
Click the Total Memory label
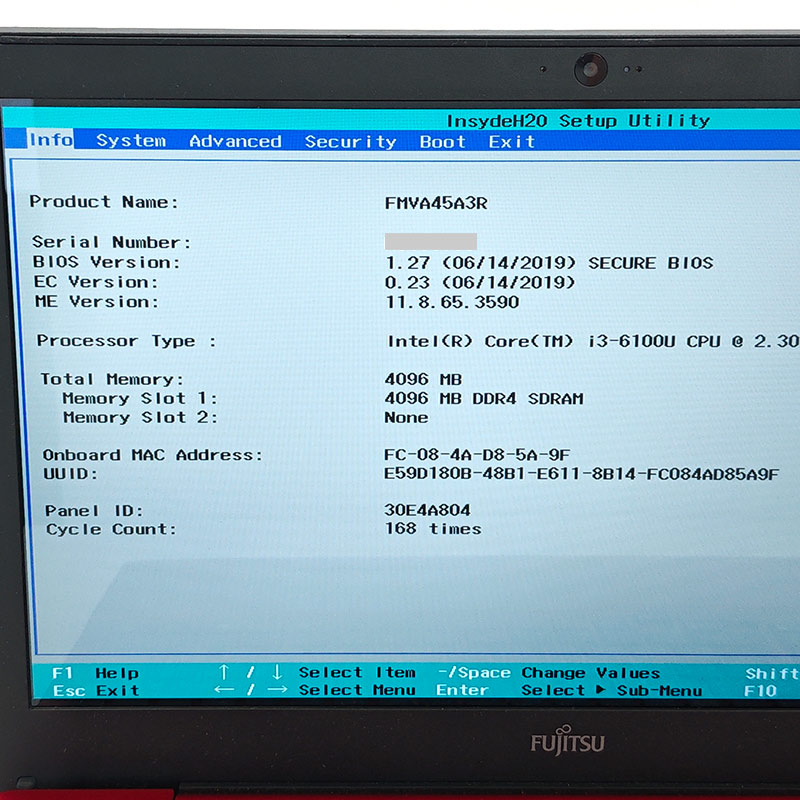[x=112, y=379]
